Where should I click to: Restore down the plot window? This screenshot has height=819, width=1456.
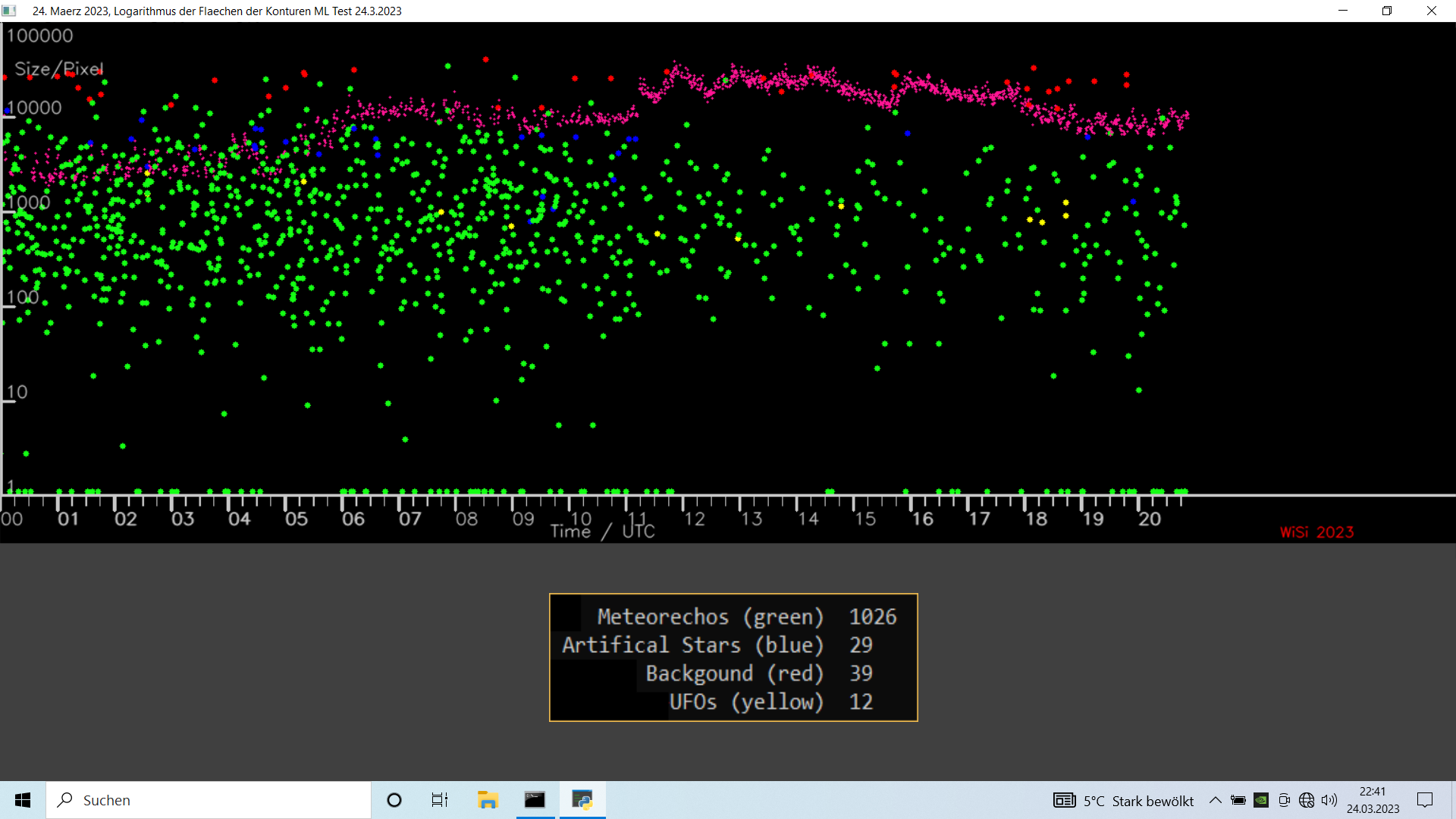(x=1387, y=11)
